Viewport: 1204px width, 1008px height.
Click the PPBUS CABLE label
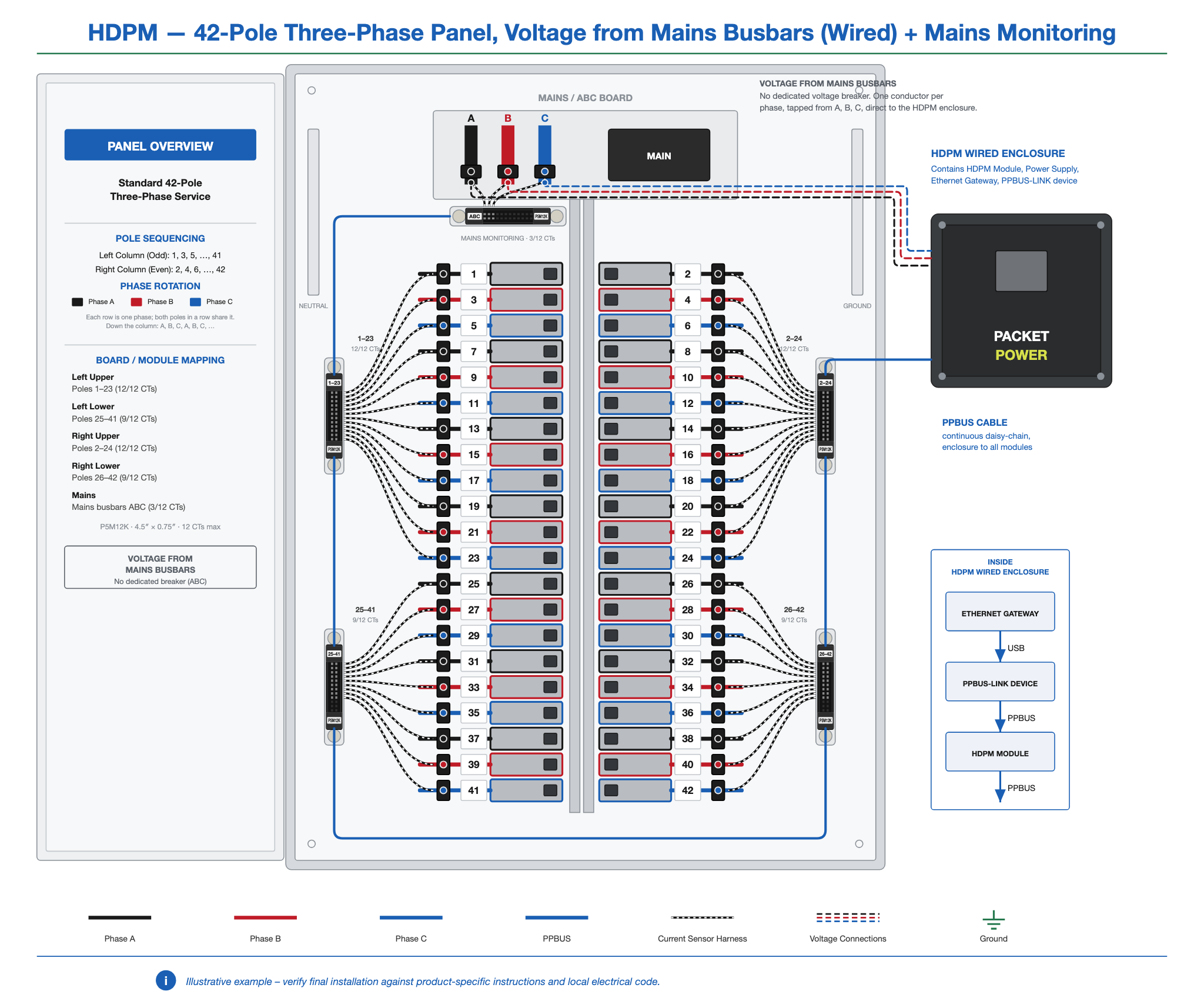[x=974, y=422]
